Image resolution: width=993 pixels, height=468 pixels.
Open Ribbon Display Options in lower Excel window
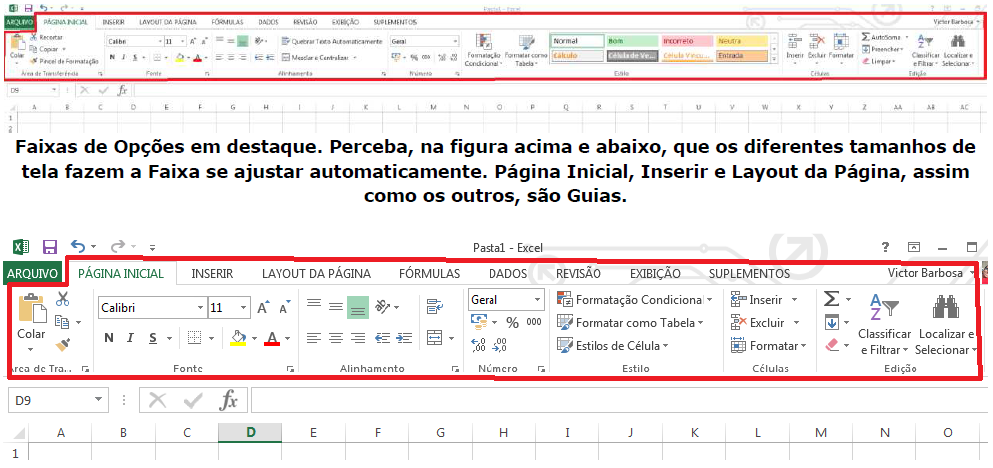pyautogui.click(x=914, y=247)
